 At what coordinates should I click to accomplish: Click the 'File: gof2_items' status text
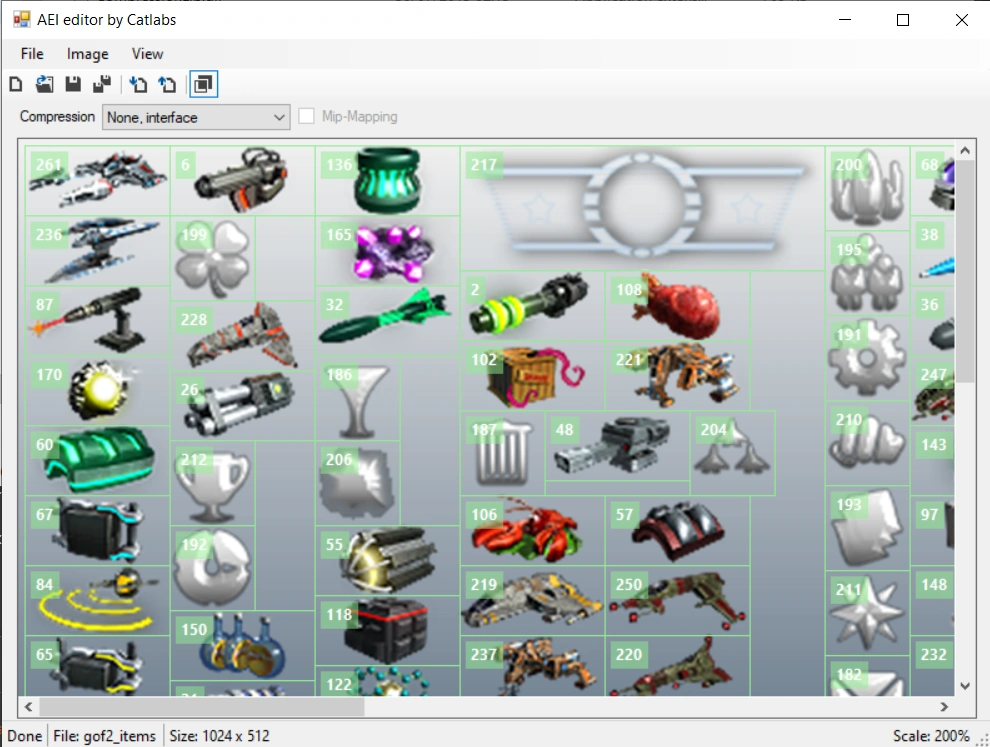click(105, 736)
